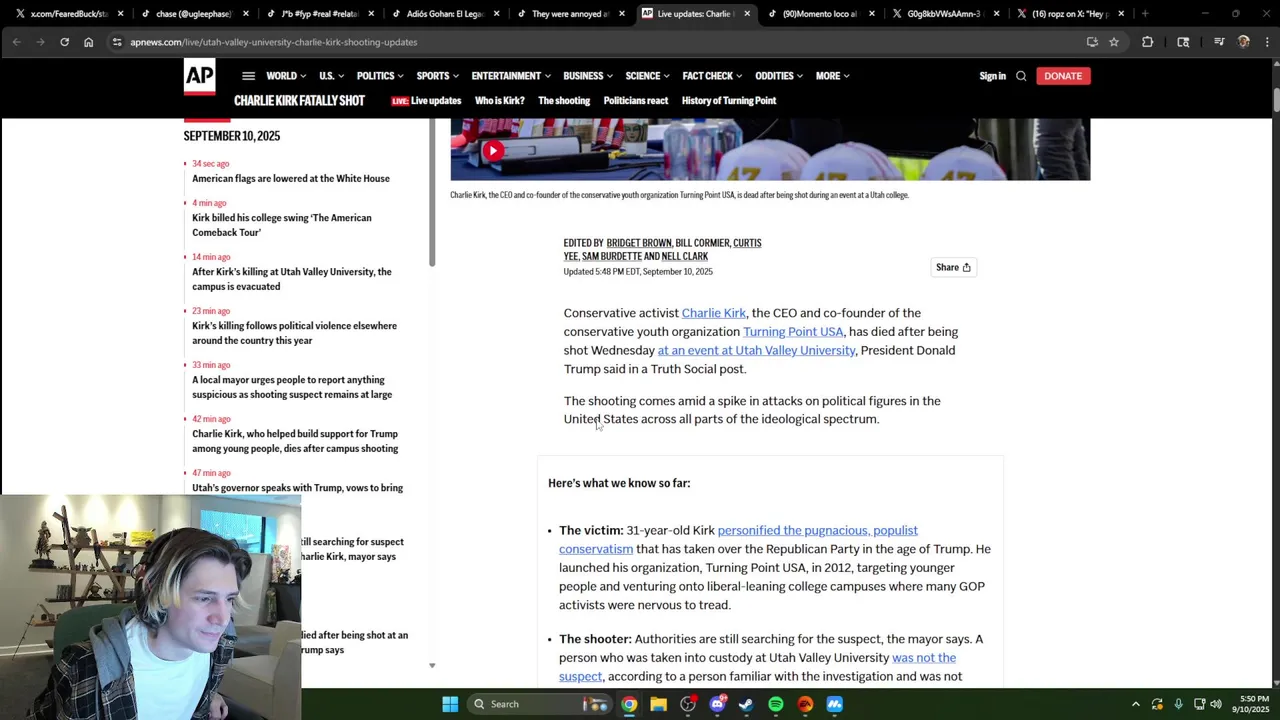Open the Chrome three-dot menu
This screenshot has height=720, width=1280.
tap(1266, 42)
